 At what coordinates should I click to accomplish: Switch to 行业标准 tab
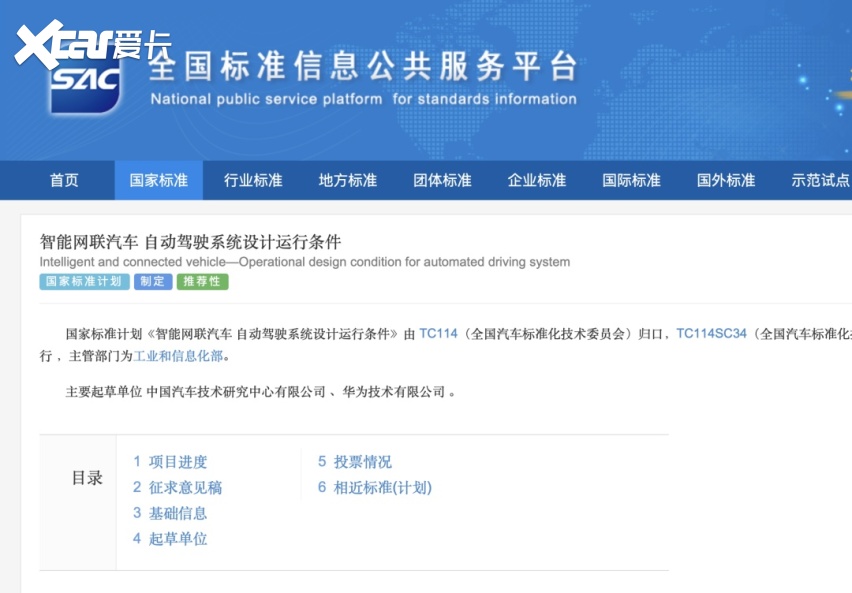click(x=253, y=180)
